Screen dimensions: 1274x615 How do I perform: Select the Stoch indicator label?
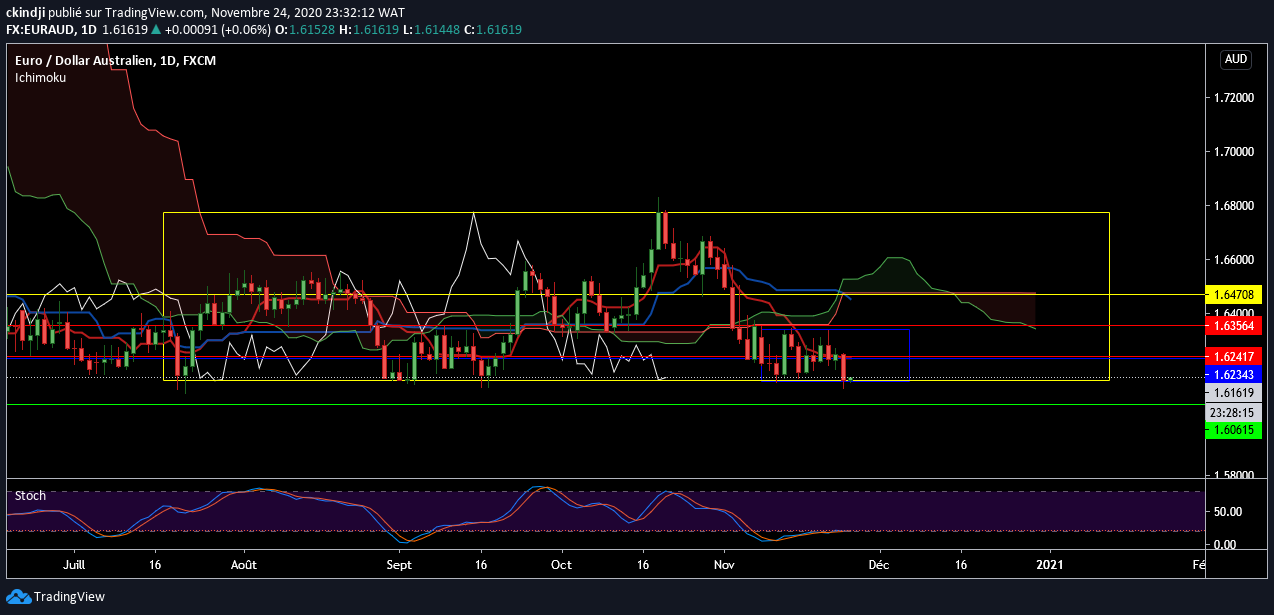pyautogui.click(x=30, y=495)
